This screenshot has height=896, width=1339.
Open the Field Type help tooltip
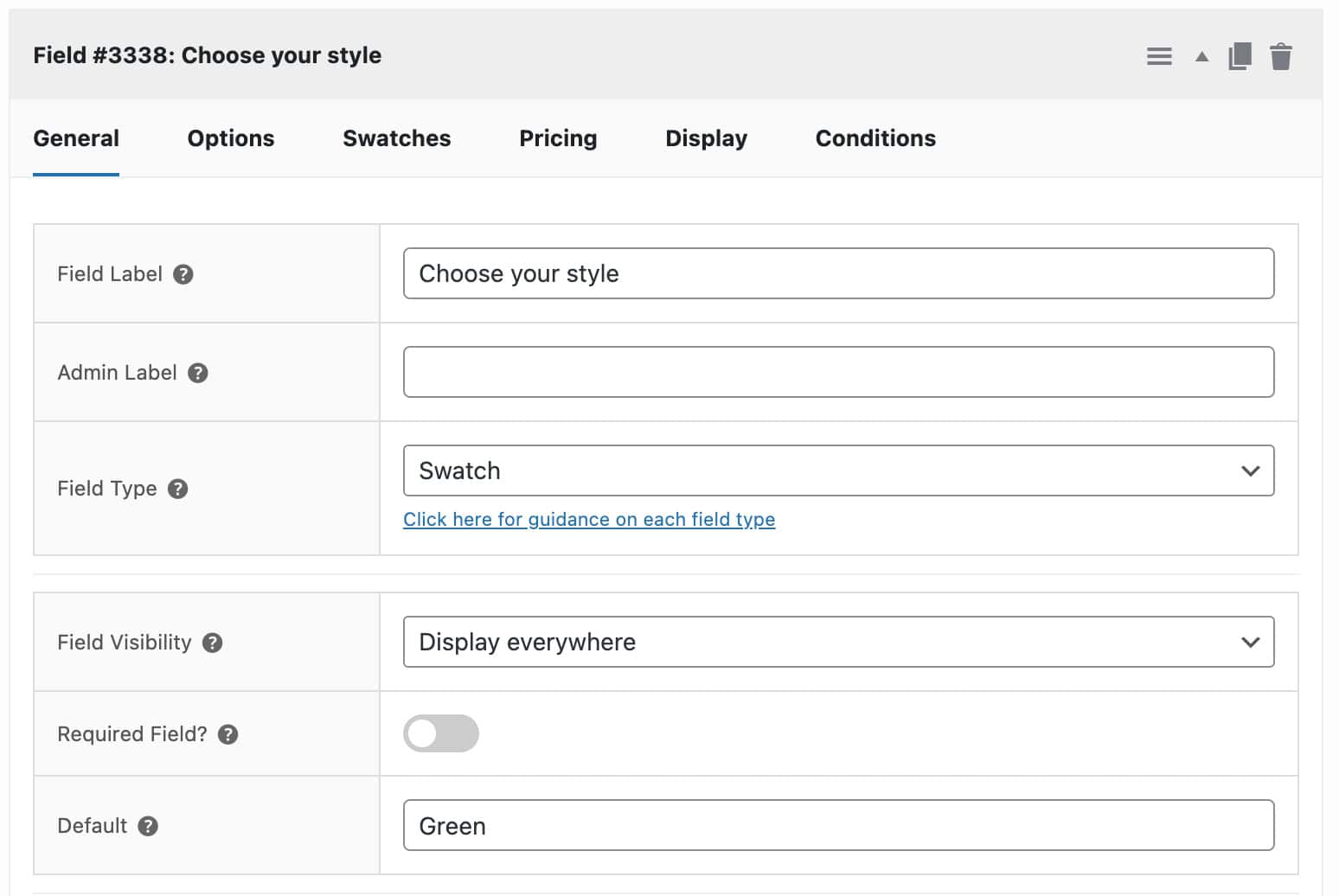click(x=177, y=489)
